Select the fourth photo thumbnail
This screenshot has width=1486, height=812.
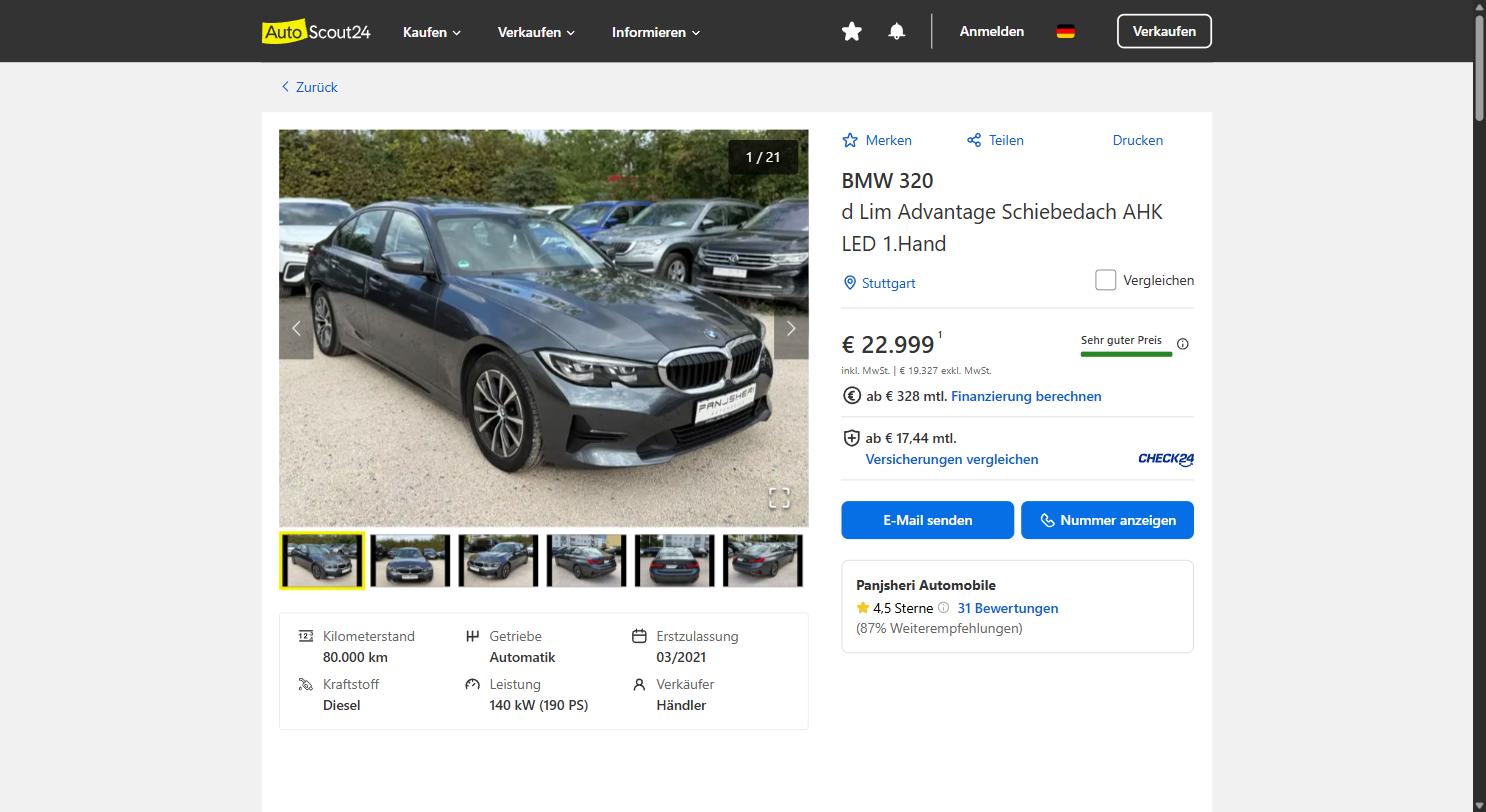pos(586,560)
